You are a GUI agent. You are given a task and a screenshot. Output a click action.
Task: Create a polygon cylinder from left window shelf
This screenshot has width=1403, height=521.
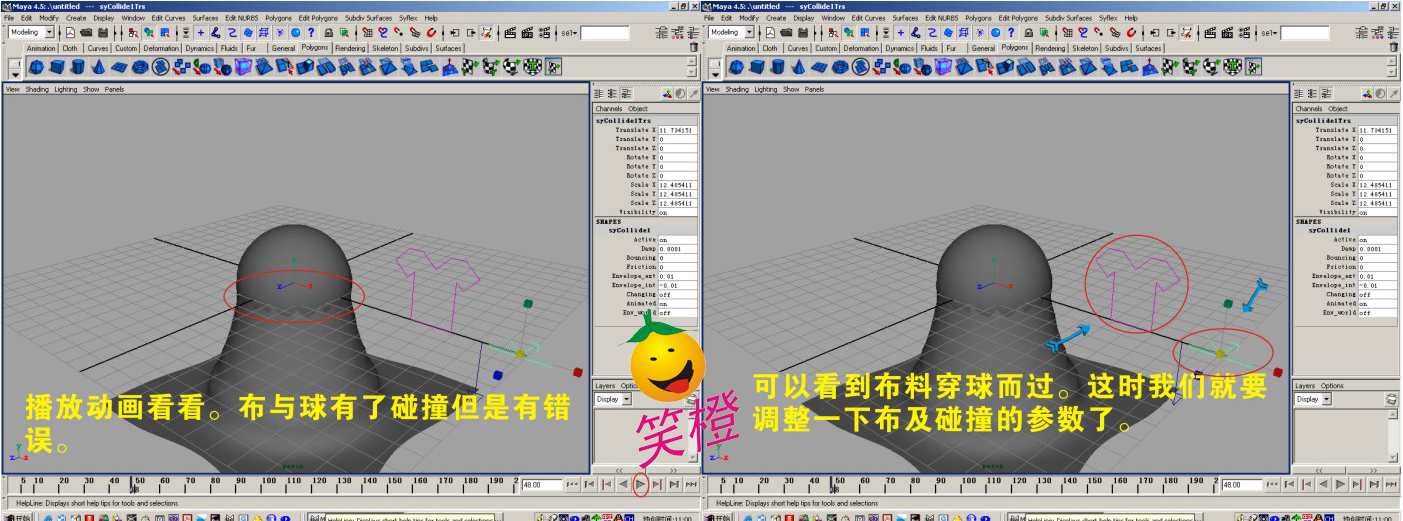78,68
